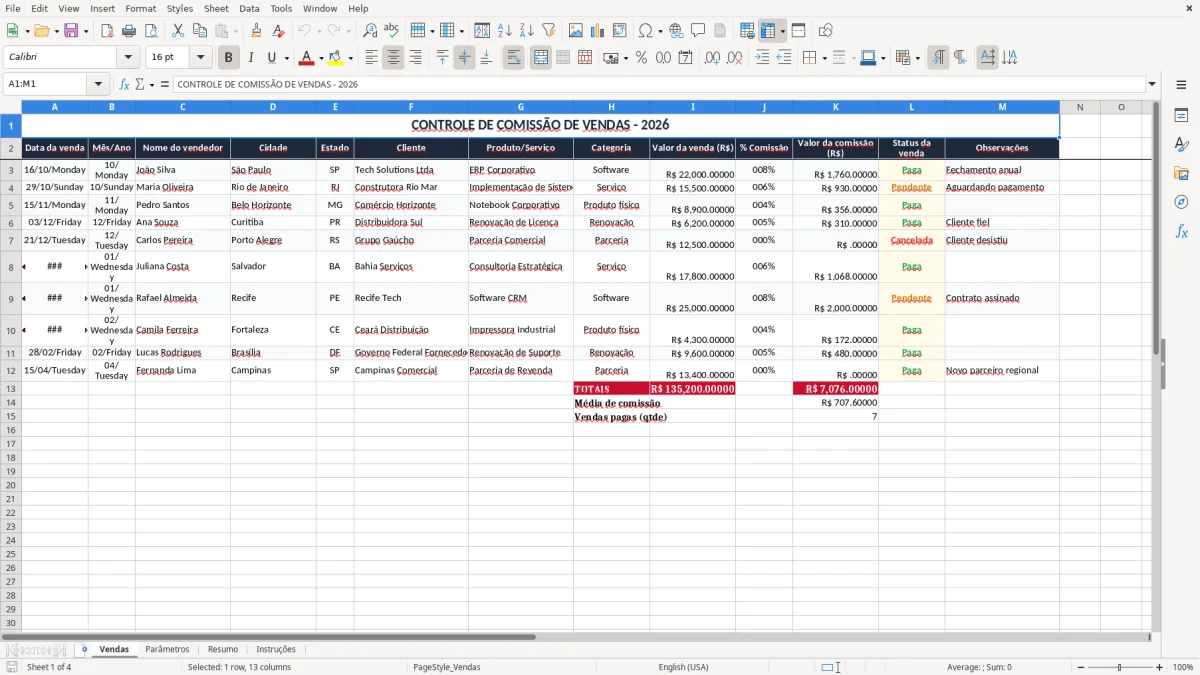The height and width of the screenshot is (675, 1200).
Task: Toggle Center Vertically alignment
Action: [464, 58]
